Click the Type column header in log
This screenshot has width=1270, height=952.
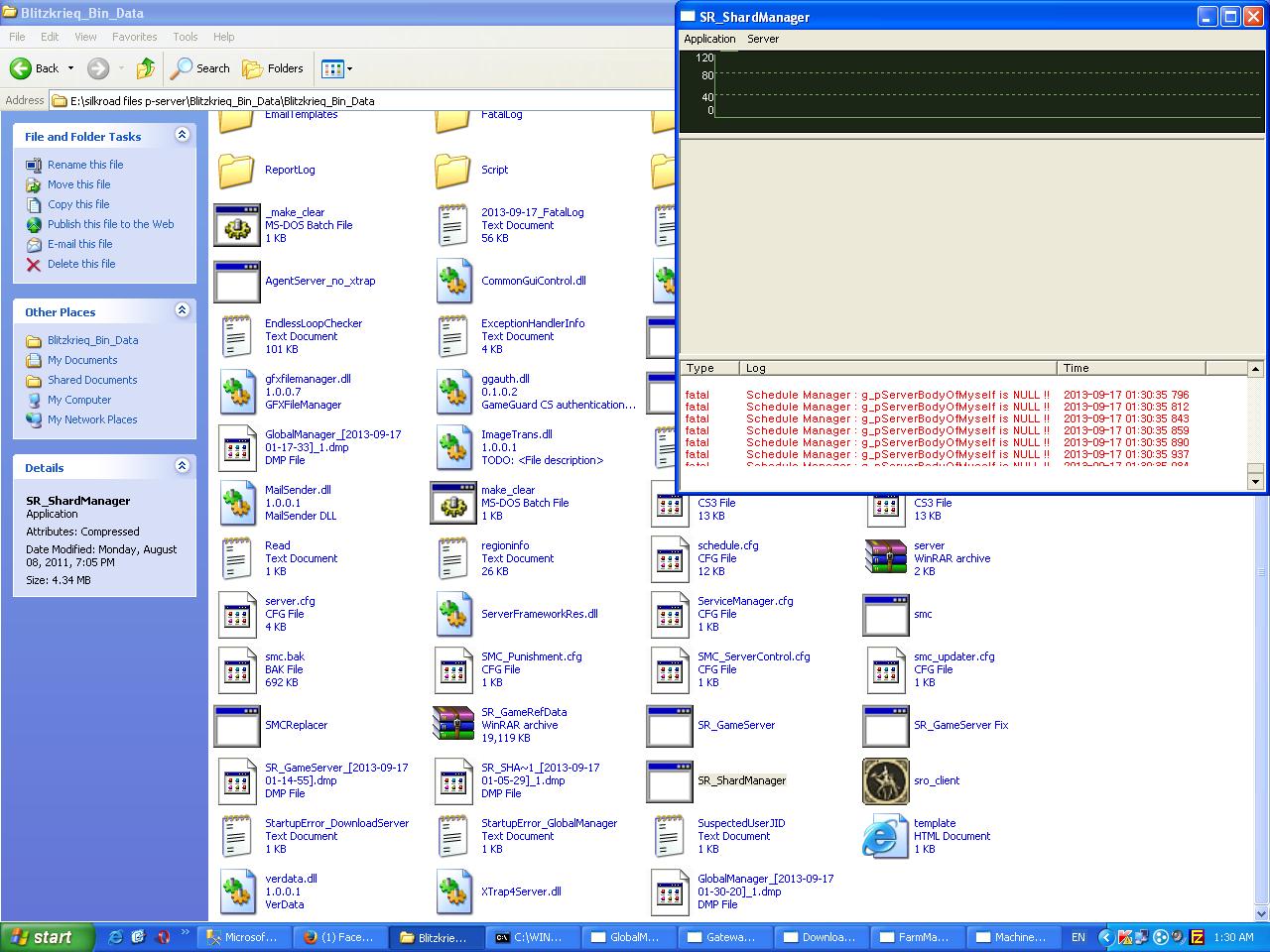click(x=709, y=368)
